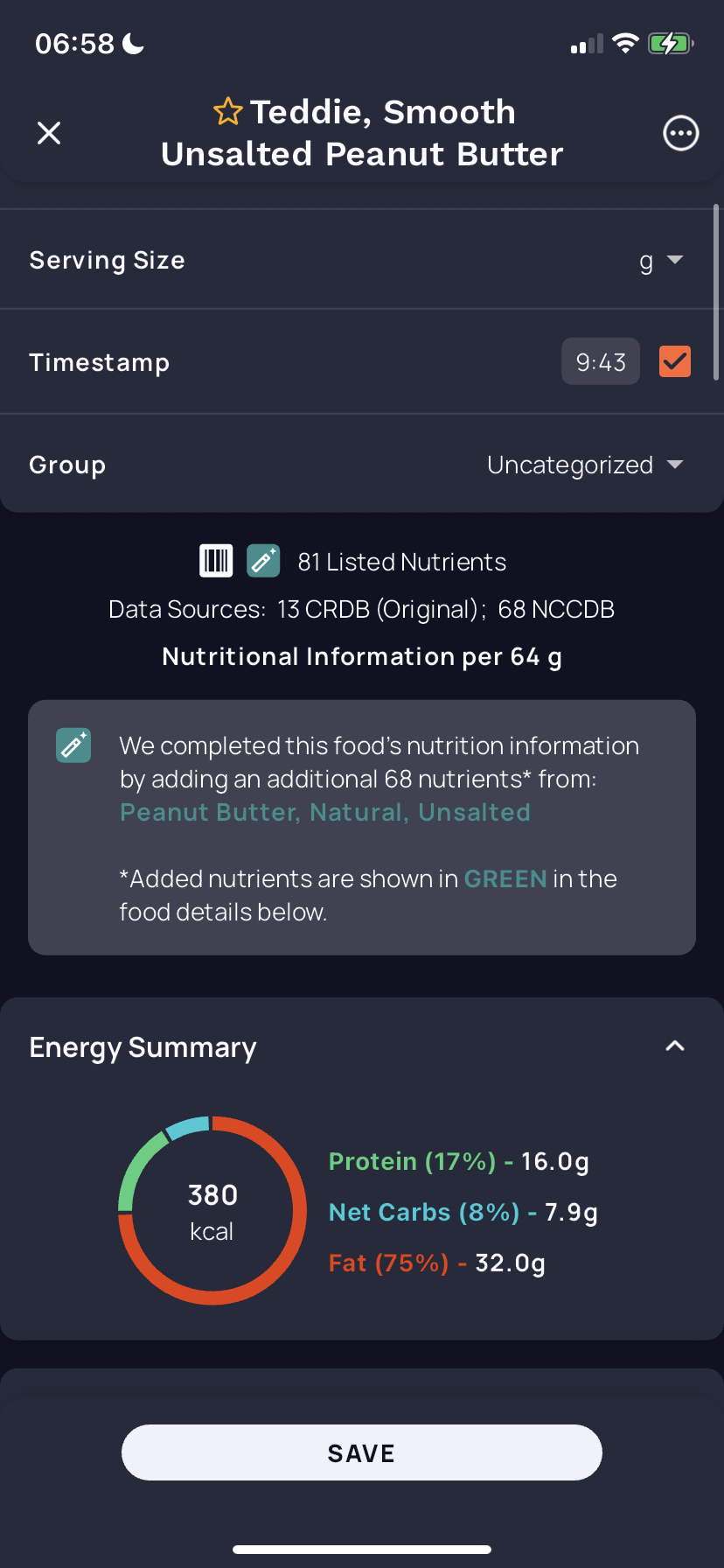Tap the Serving Size row label
This screenshot has height=1568, width=724.
click(x=107, y=260)
